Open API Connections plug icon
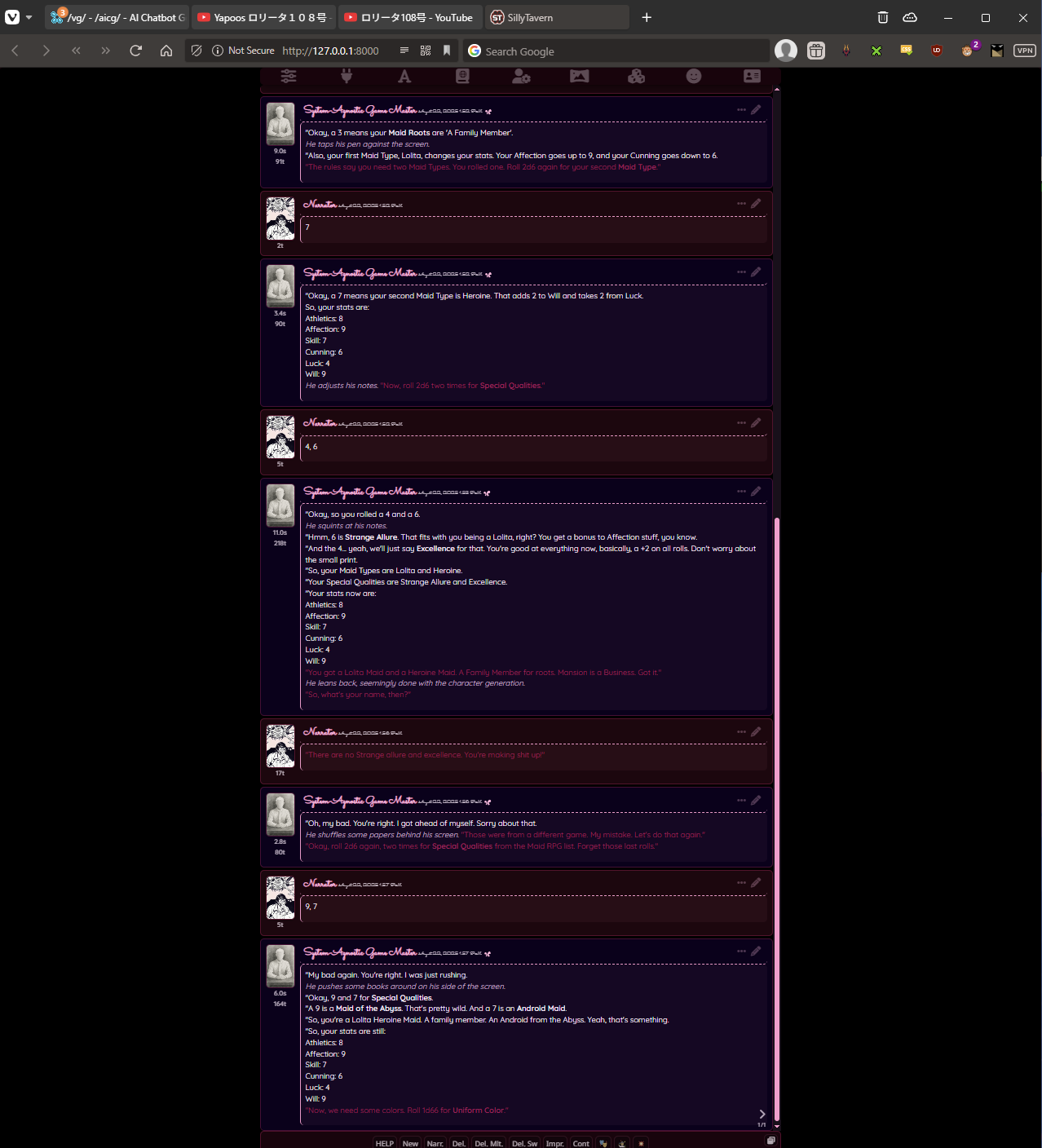This screenshot has height=1148, width=1042. click(347, 76)
